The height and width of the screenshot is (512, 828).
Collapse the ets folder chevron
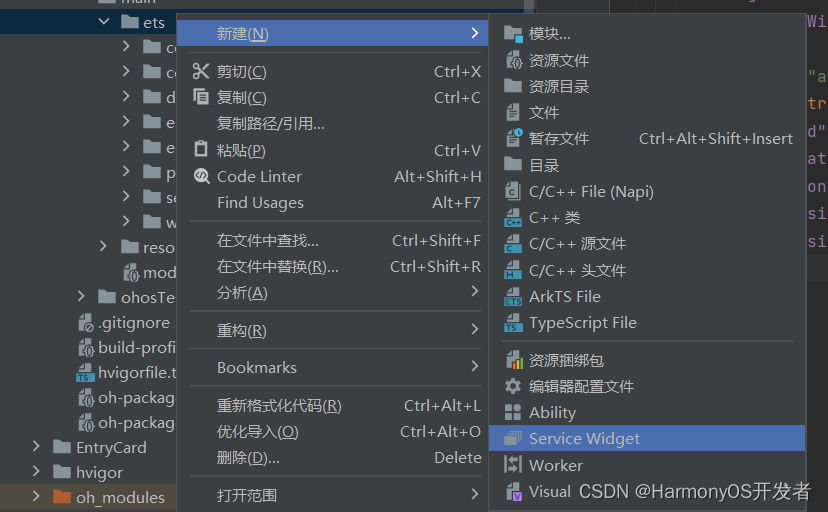pyautogui.click(x=104, y=22)
